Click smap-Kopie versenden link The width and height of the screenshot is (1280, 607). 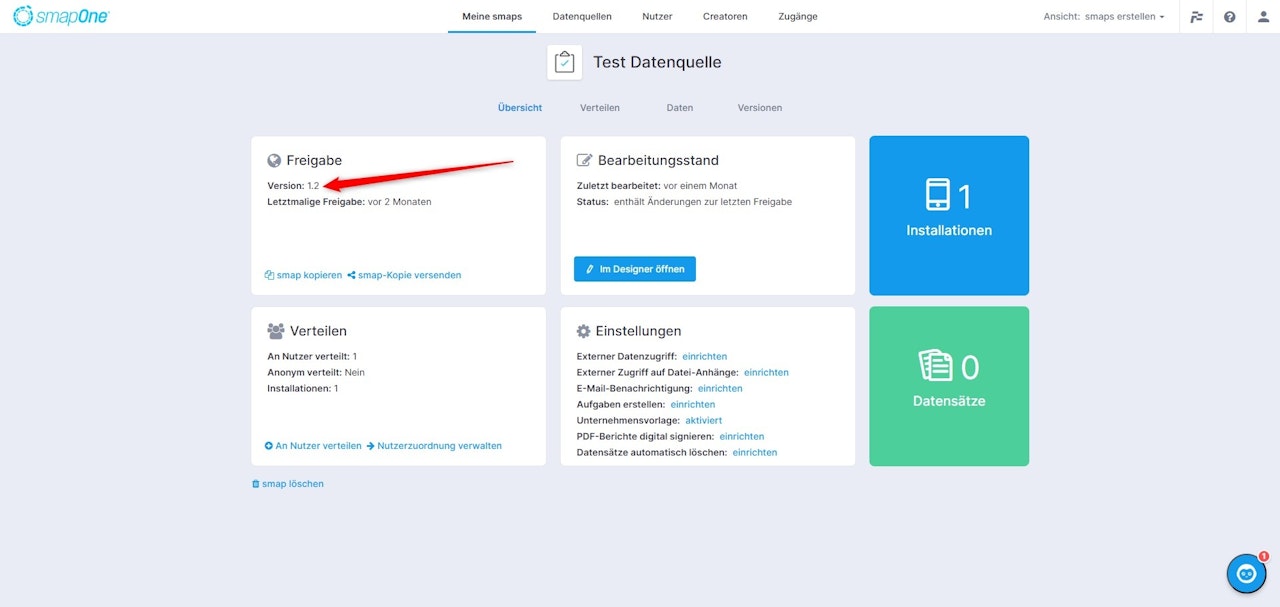pyautogui.click(x=404, y=275)
